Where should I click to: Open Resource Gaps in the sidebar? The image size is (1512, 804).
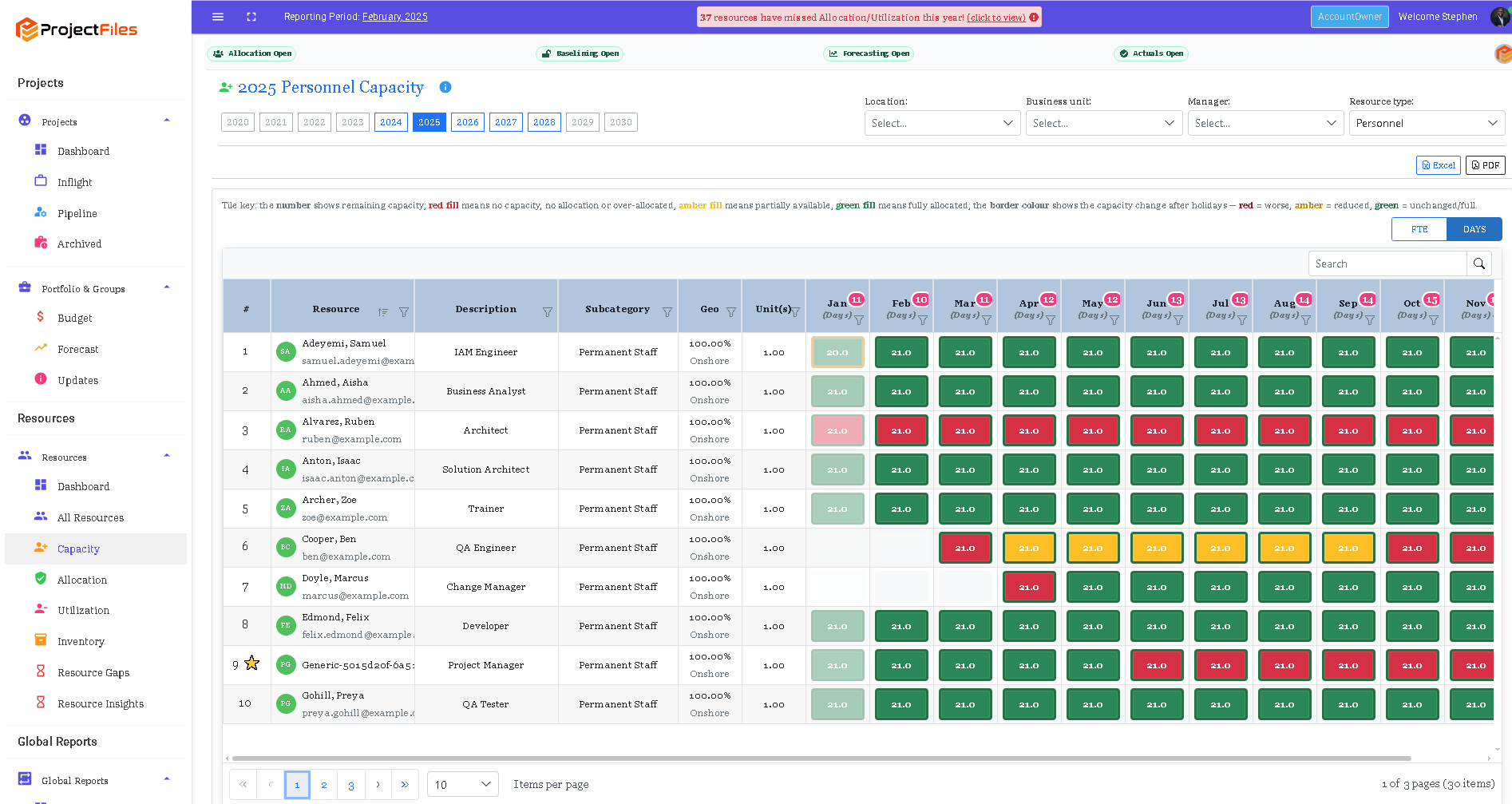coord(93,672)
